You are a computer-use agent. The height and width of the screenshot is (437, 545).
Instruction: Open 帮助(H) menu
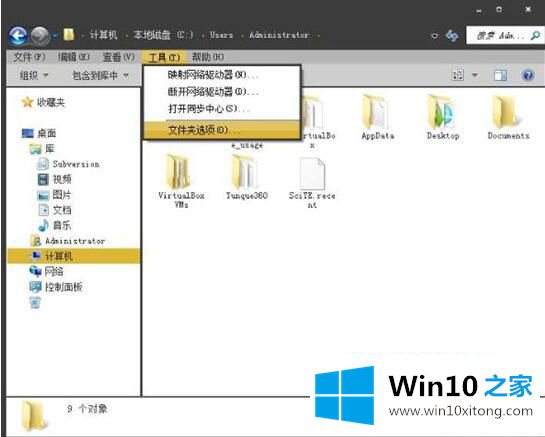(x=208, y=57)
